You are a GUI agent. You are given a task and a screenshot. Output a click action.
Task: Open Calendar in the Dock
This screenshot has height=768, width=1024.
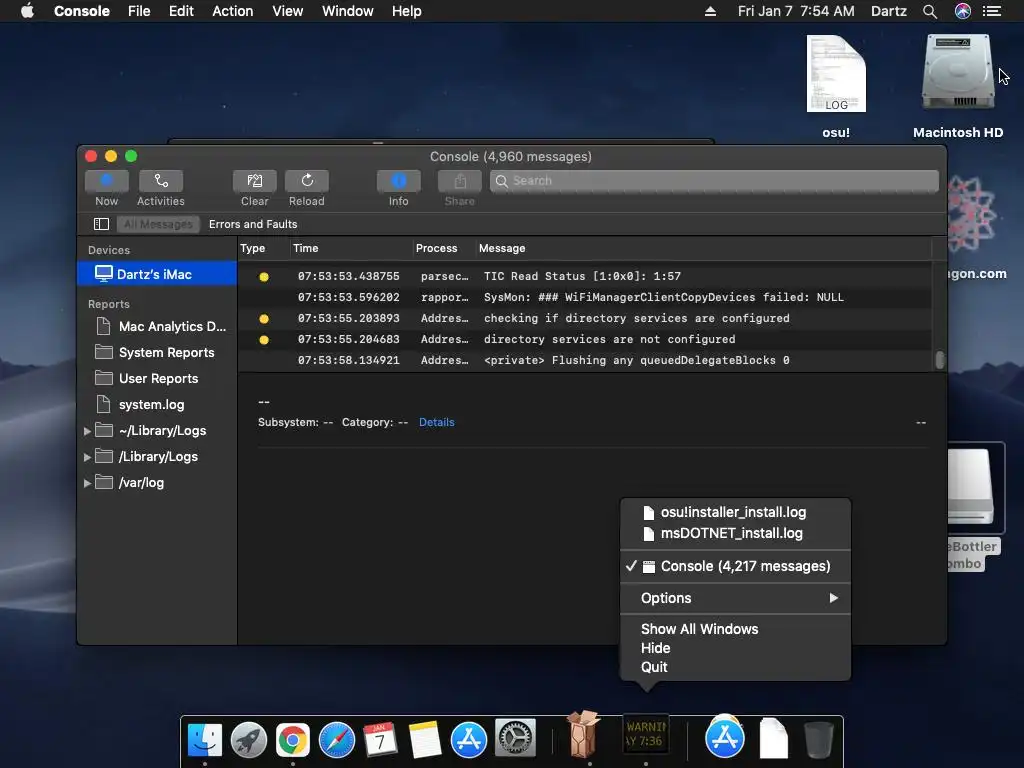380,740
